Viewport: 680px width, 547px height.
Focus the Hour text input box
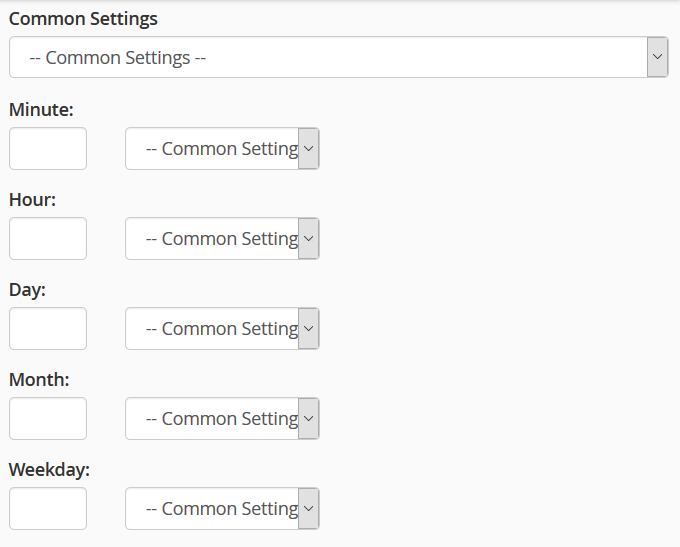(48, 239)
